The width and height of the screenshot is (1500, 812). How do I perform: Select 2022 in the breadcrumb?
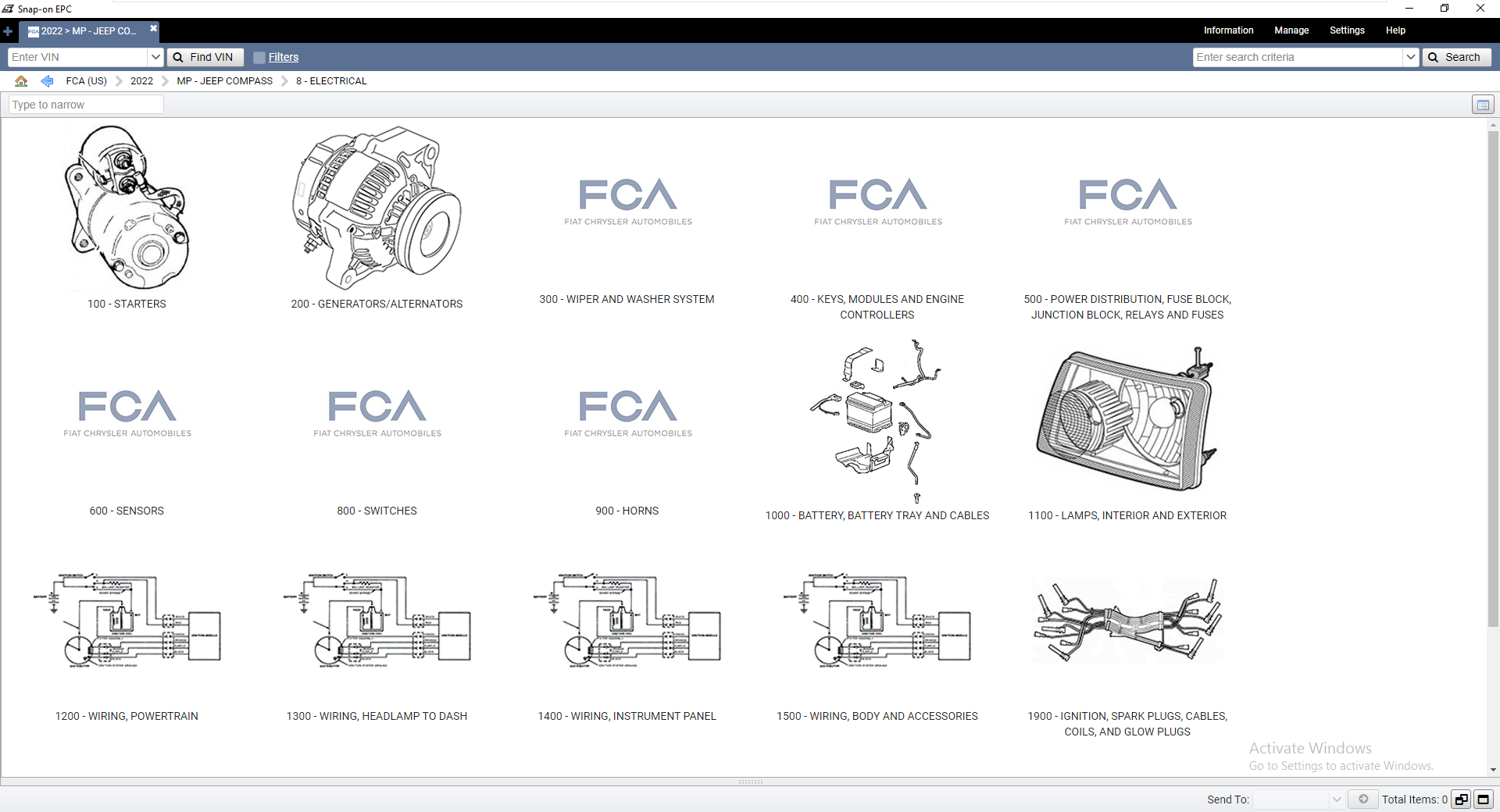click(x=141, y=80)
